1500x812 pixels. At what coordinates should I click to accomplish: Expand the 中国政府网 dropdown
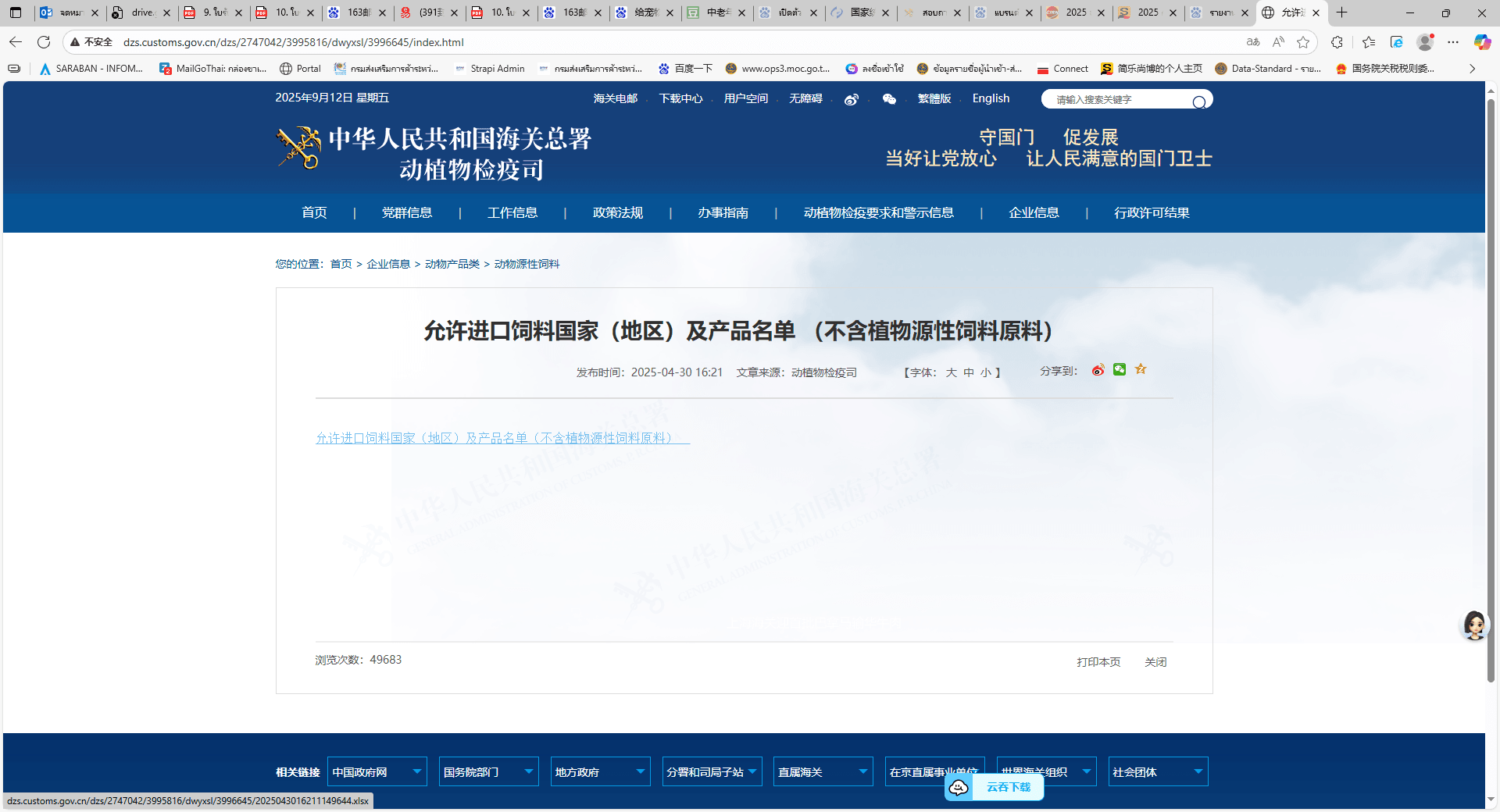click(377, 772)
